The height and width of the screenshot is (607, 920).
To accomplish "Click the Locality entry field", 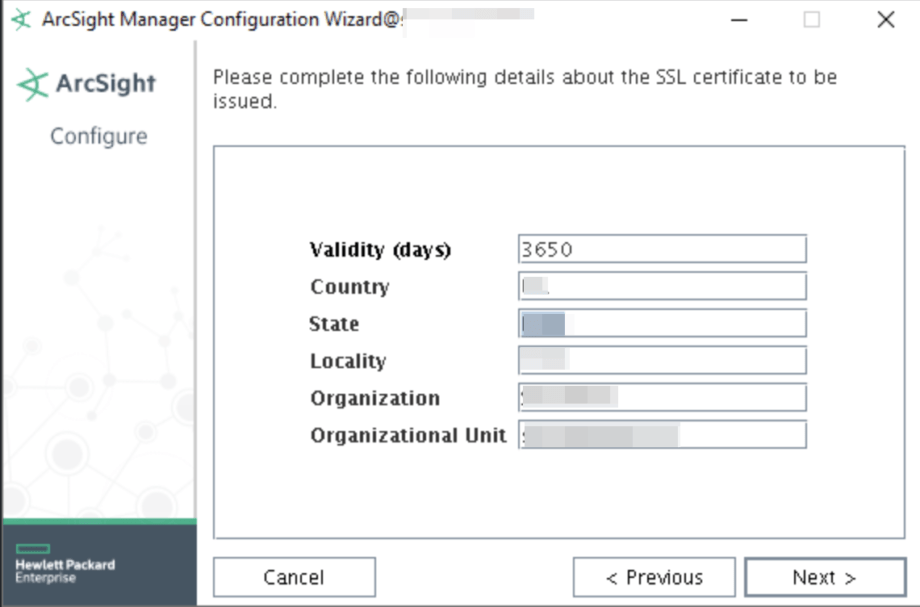I will [x=660, y=360].
